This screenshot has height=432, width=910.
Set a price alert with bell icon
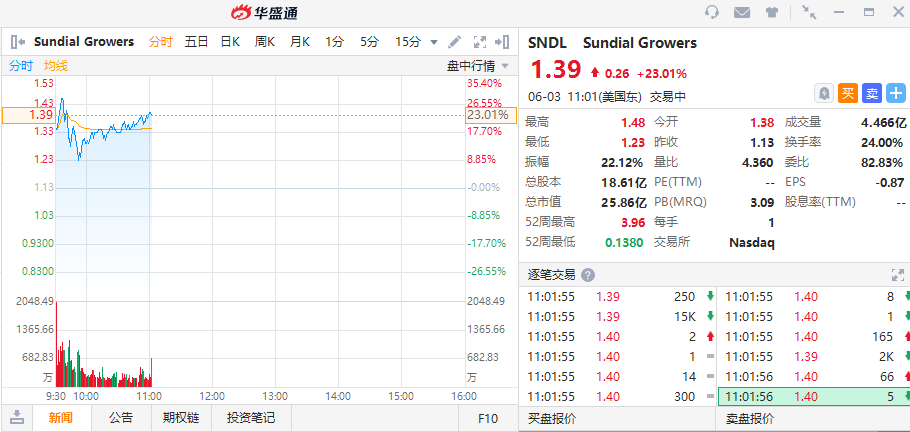coord(823,93)
